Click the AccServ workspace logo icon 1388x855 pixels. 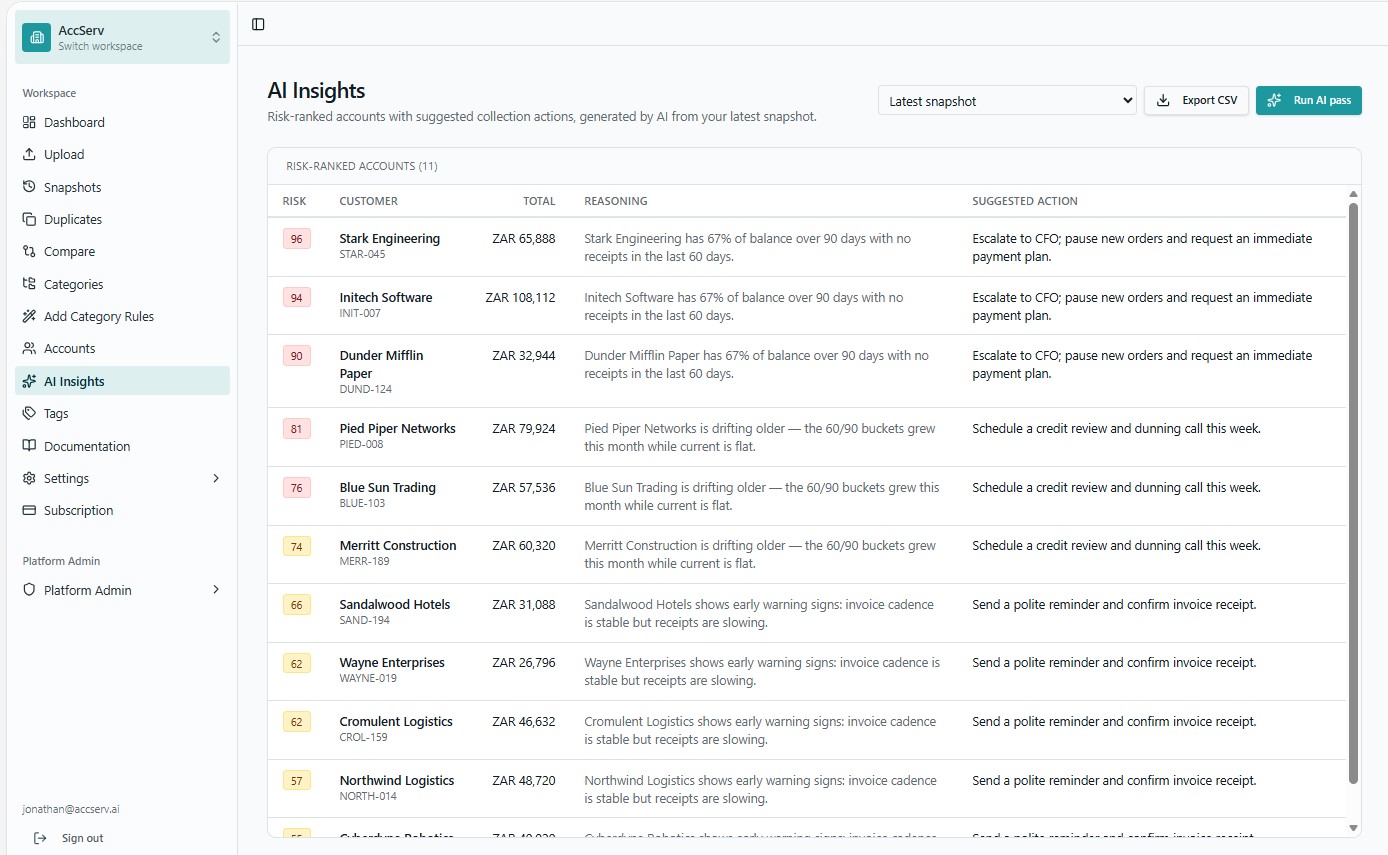coord(37,37)
